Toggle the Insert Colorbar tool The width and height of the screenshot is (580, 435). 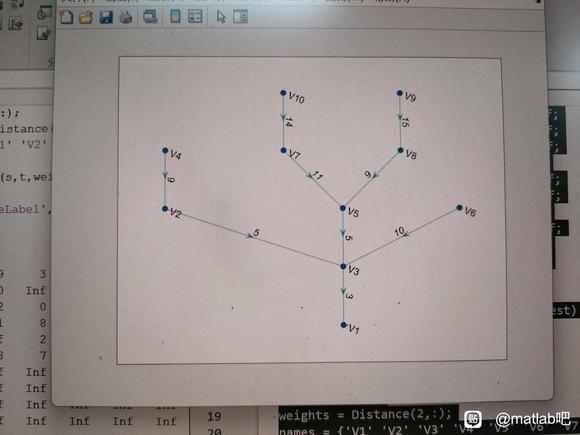tap(175, 16)
